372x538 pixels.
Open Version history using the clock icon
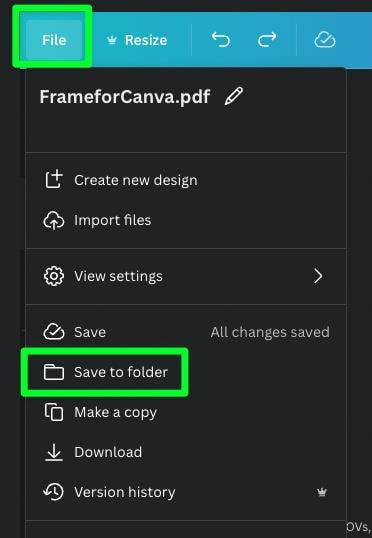click(x=54, y=492)
